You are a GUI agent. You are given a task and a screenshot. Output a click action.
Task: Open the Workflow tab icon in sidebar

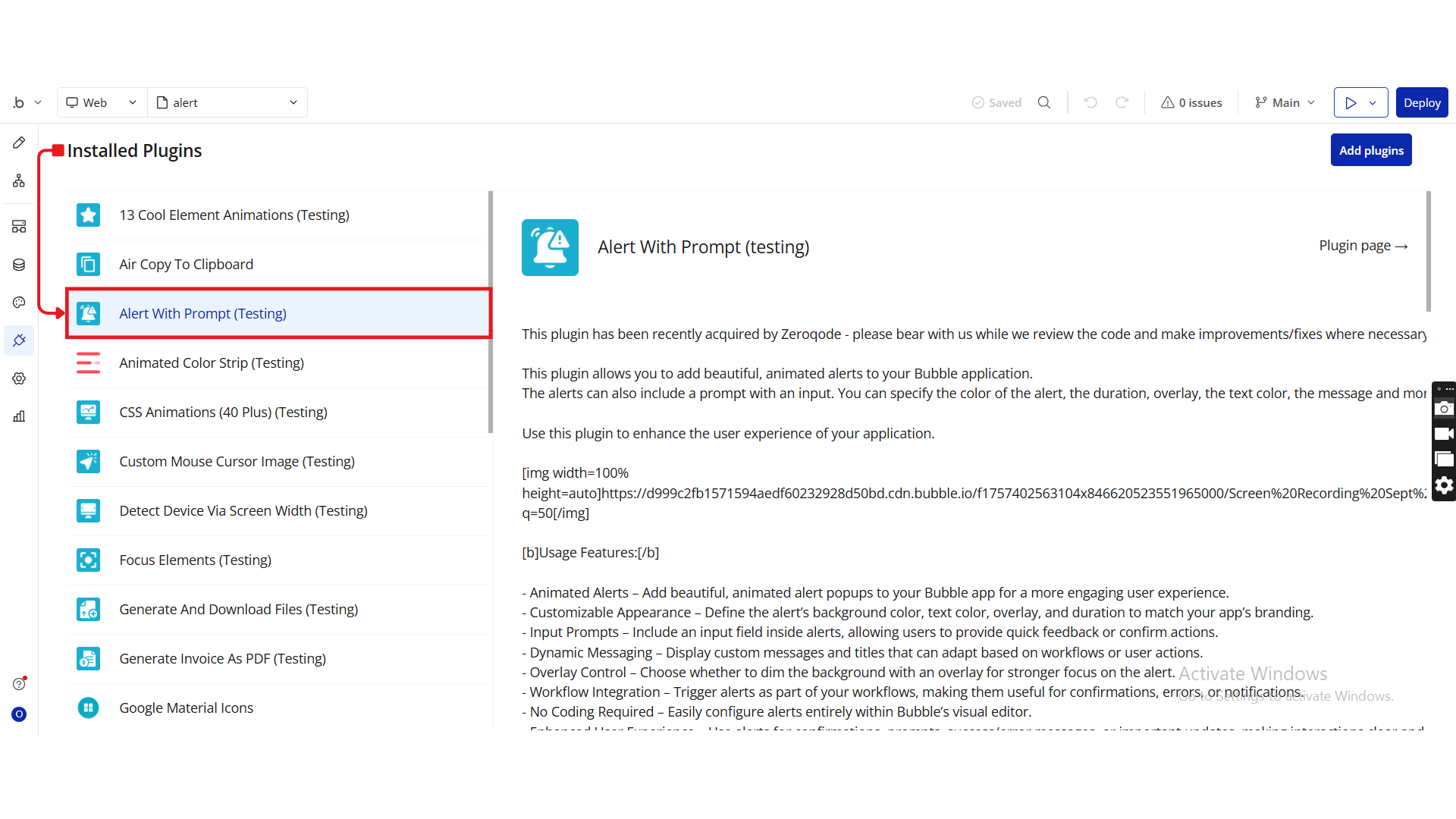pos(19,180)
